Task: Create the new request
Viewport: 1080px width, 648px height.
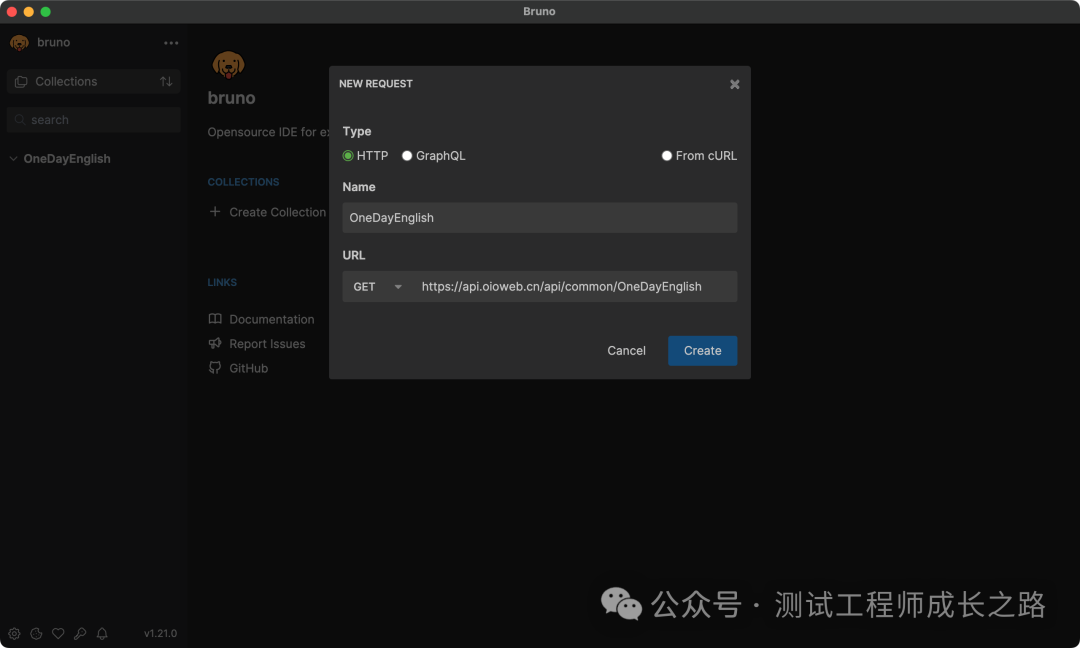Action: (x=703, y=351)
